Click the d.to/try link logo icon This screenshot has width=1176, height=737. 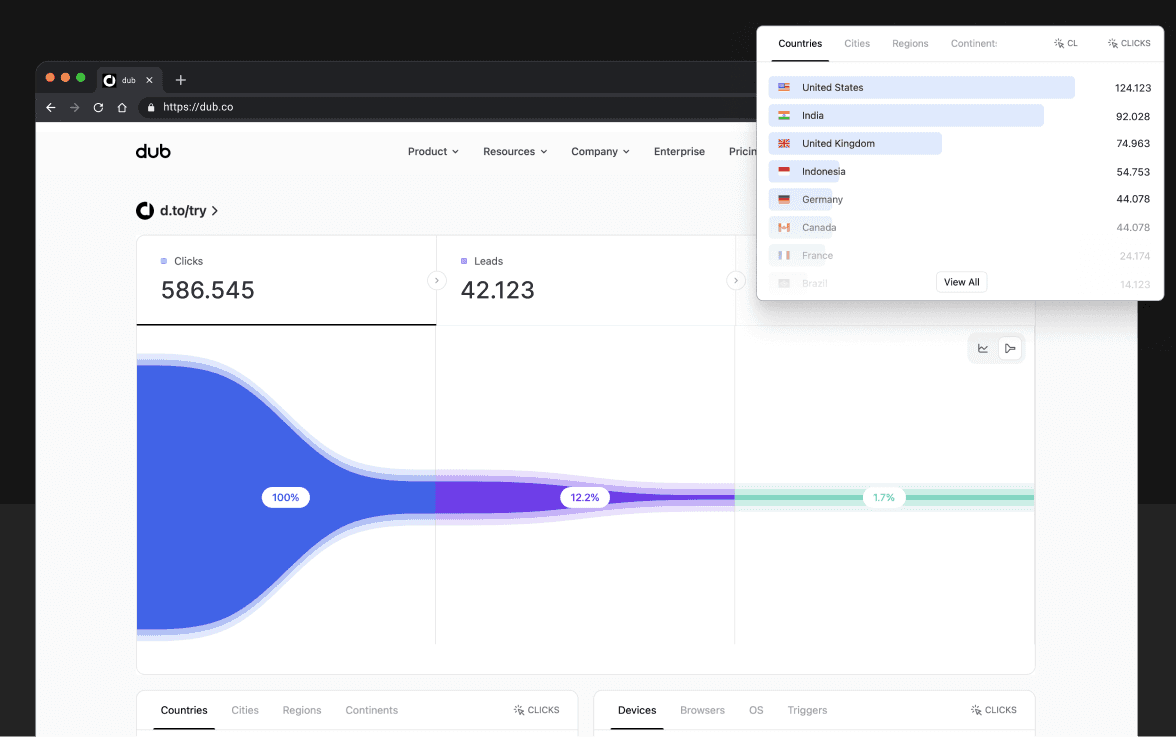(x=145, y=211)
